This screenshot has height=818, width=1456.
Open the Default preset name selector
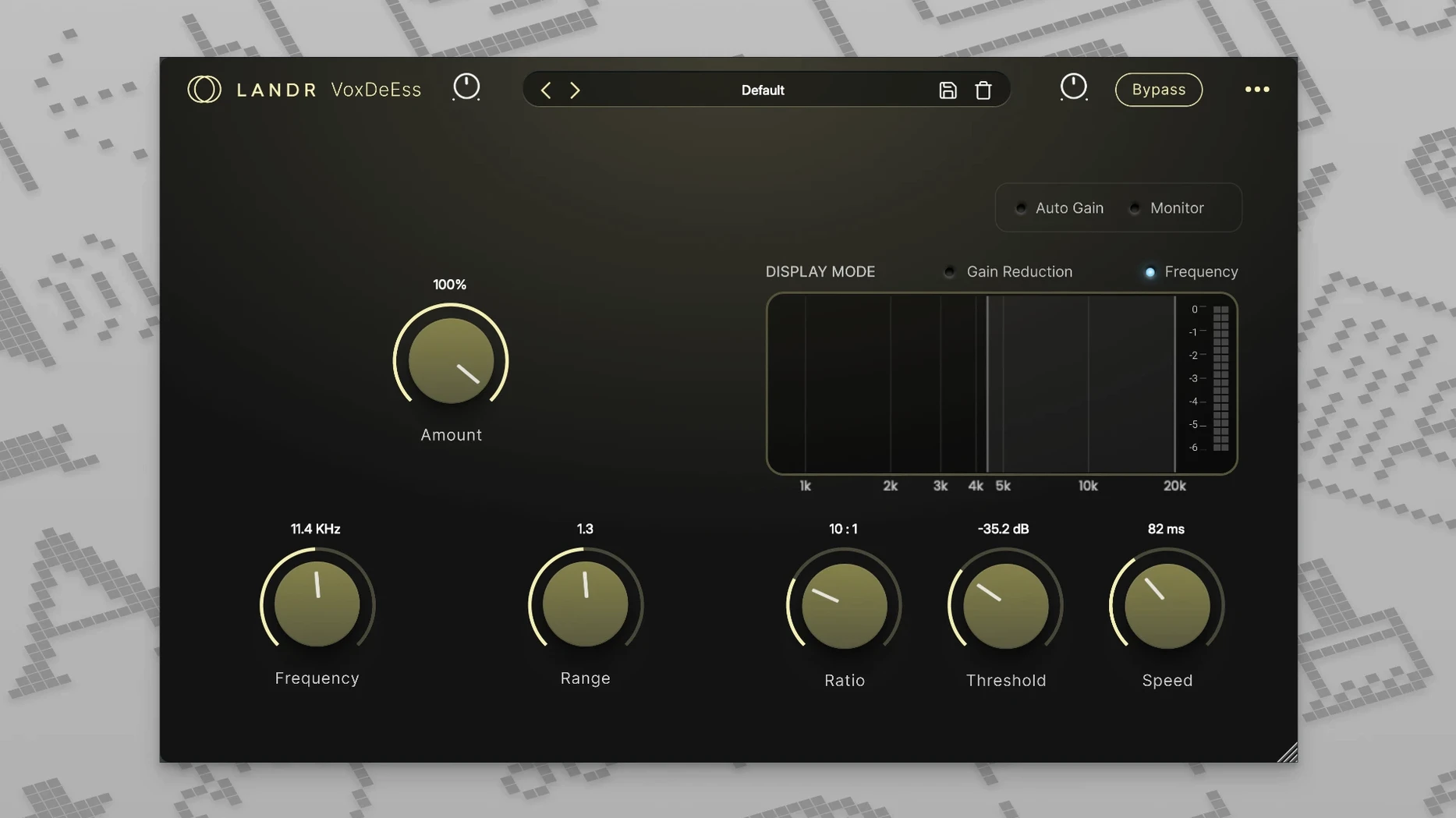[763, 90]
